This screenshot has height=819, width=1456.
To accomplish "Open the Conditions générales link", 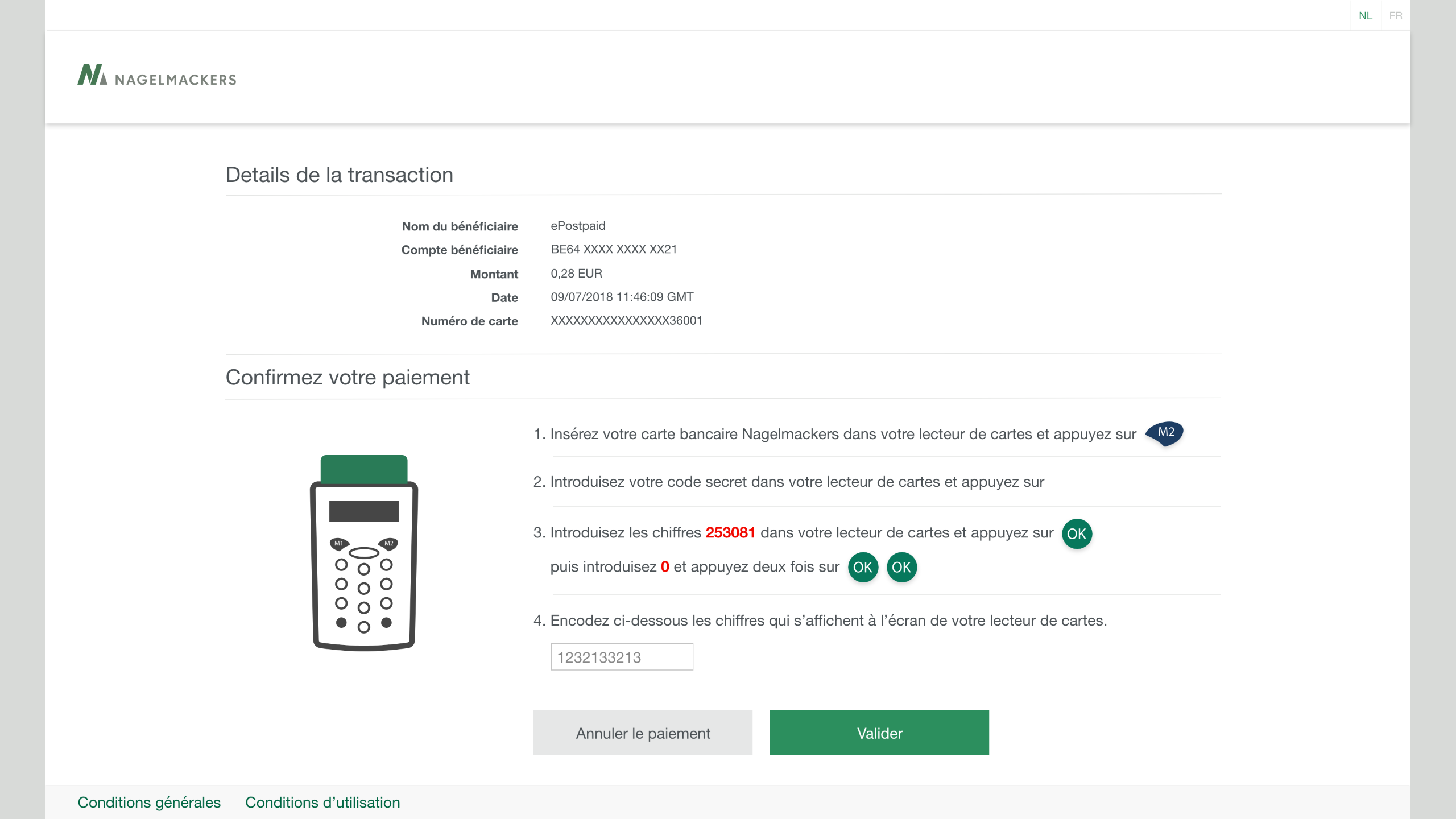I will click(x=149, y=803).
